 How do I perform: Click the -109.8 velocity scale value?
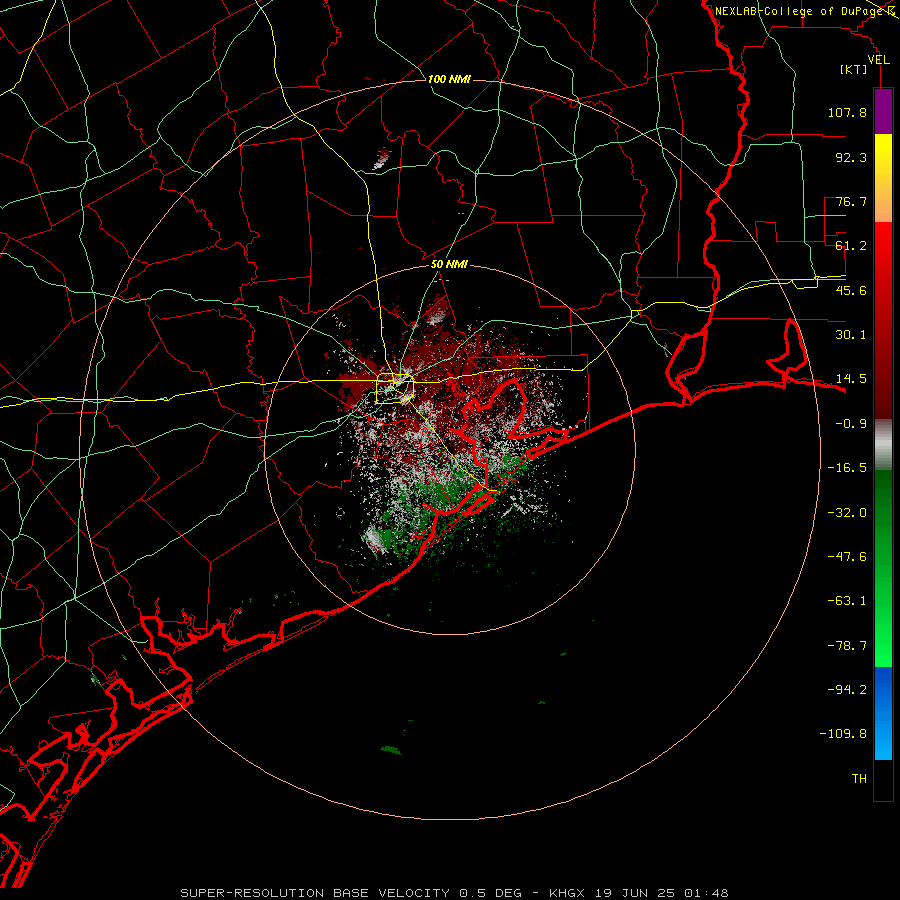point(843,734)
